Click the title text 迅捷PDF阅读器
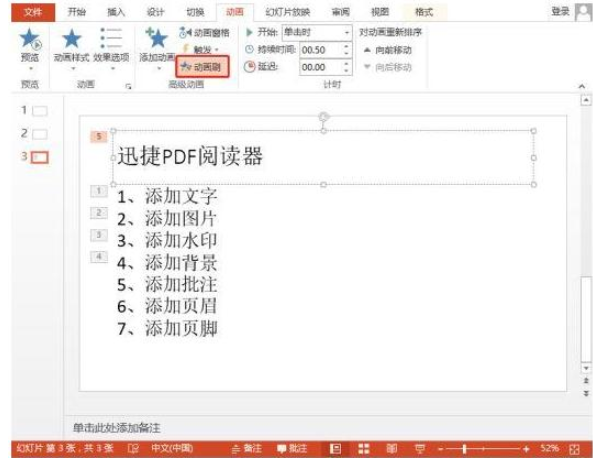Image resolution: width=593 pixels, height=458 pixels. [190, 156]
